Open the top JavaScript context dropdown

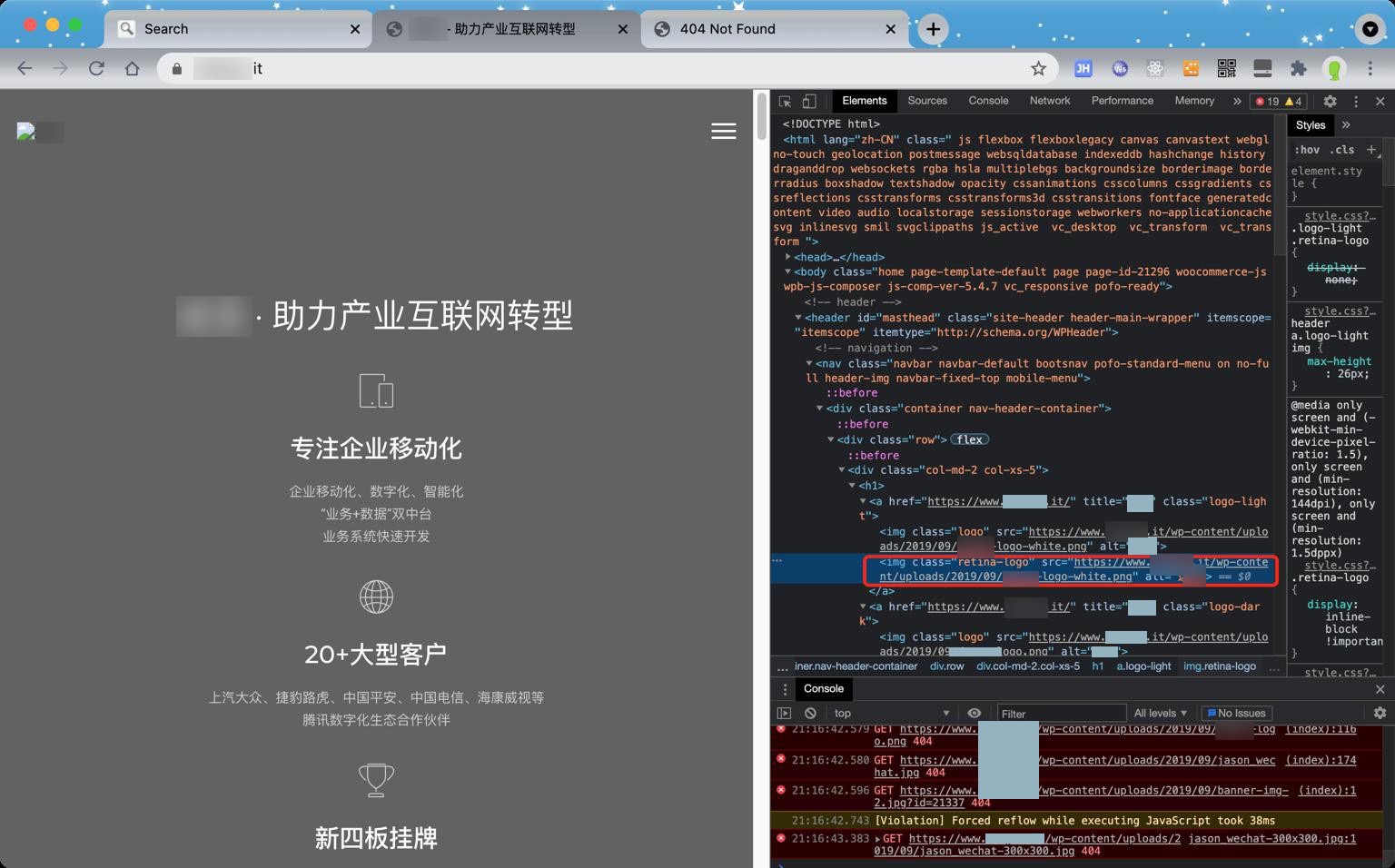891,714
